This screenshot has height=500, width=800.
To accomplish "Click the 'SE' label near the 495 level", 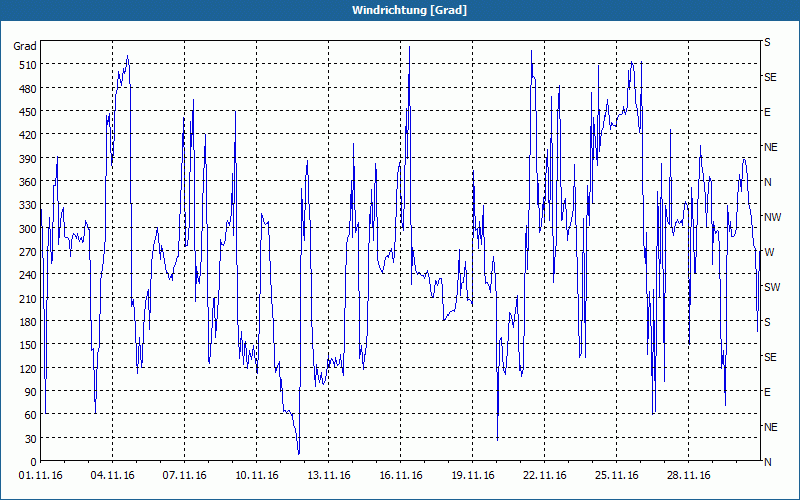I will point(770,77).
